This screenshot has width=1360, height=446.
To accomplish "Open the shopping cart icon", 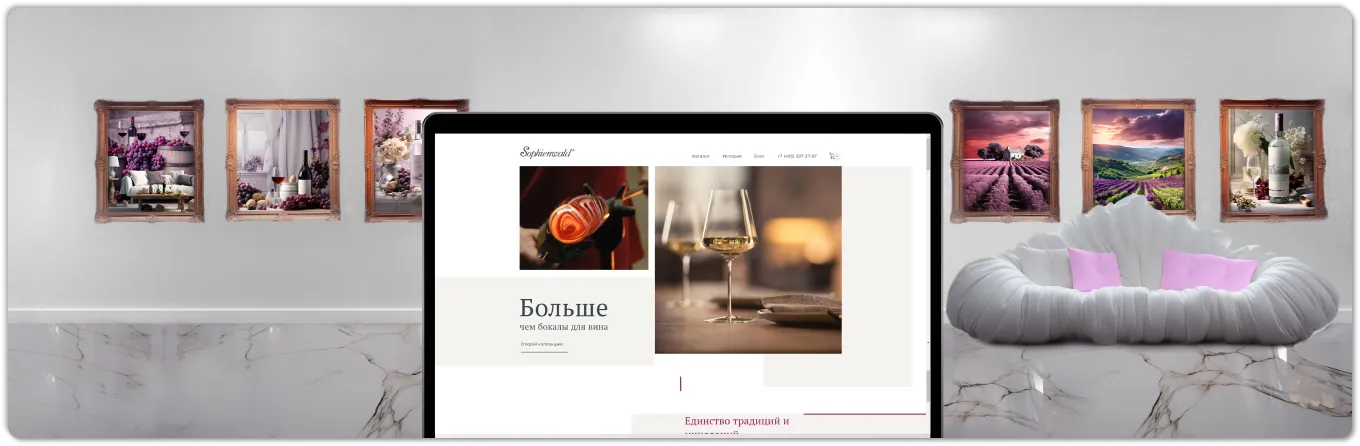I will tap(834, 156).
